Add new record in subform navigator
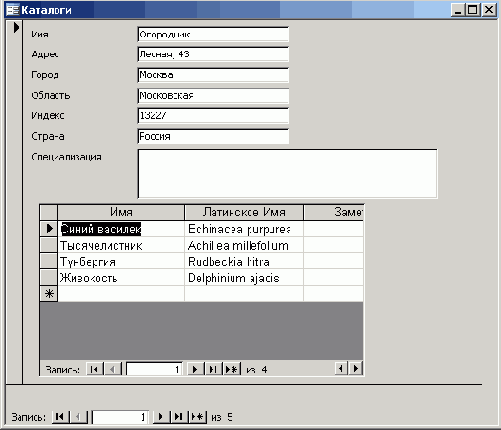This screenshot has width=501, height=430. [x=232, y=369]
